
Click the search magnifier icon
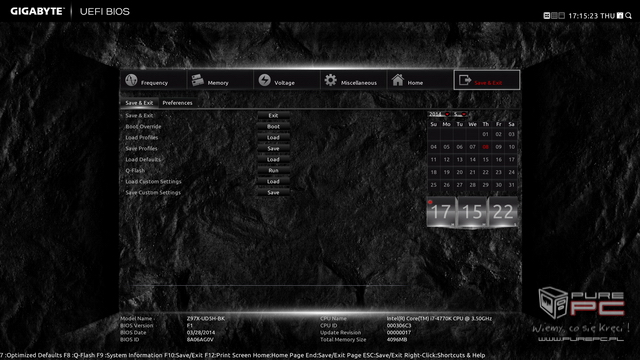pos(629,16)
